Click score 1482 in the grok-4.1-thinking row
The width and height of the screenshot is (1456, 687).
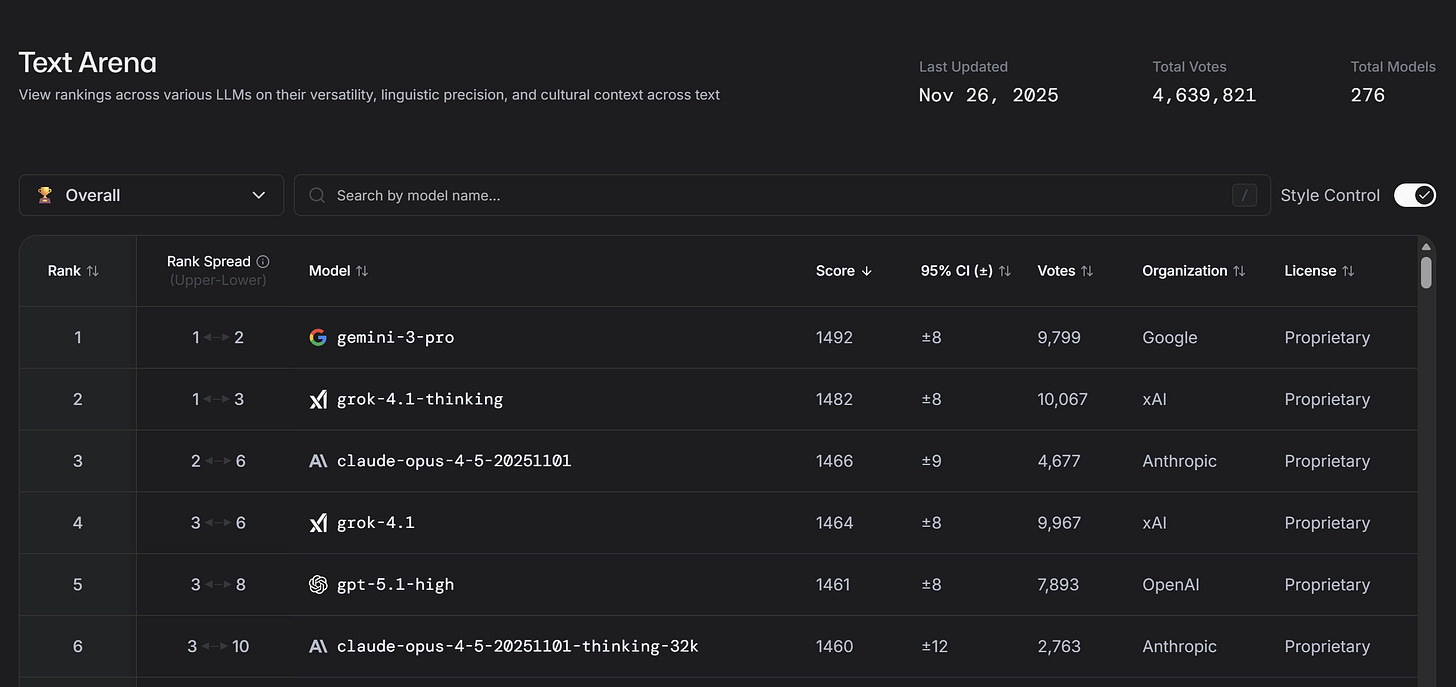click(834, 399)
